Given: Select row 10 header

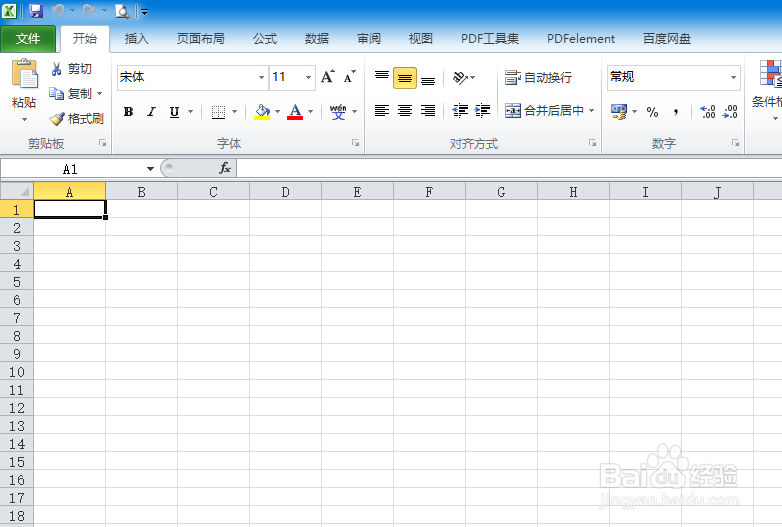Looking at the screenshot, I should point(16,372).
